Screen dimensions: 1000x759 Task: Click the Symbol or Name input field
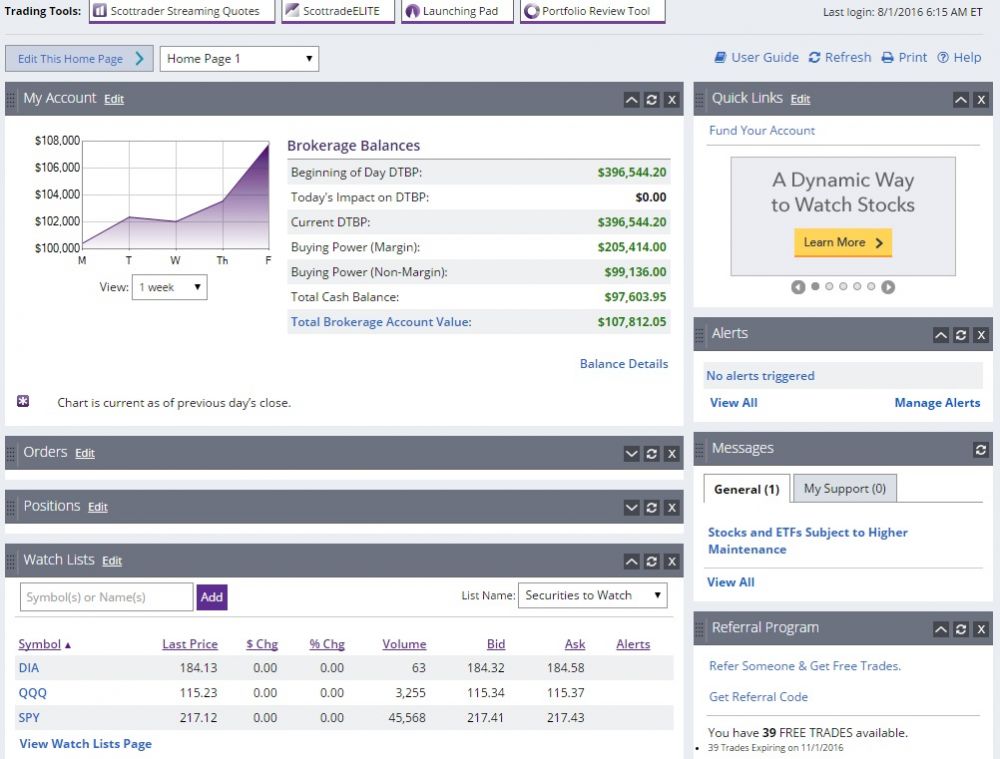pyautogui.click(x=106, y=597)
